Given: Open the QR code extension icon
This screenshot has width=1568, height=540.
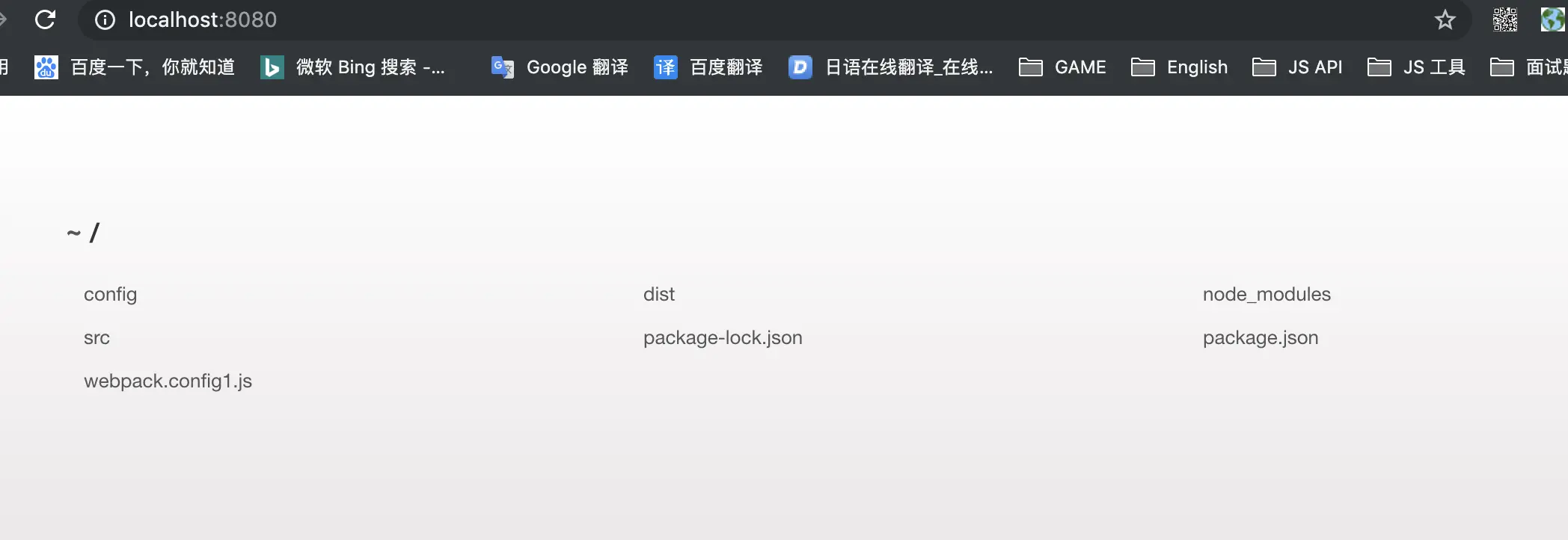Looking at the screenshot, I should [x=1504, y=19].
